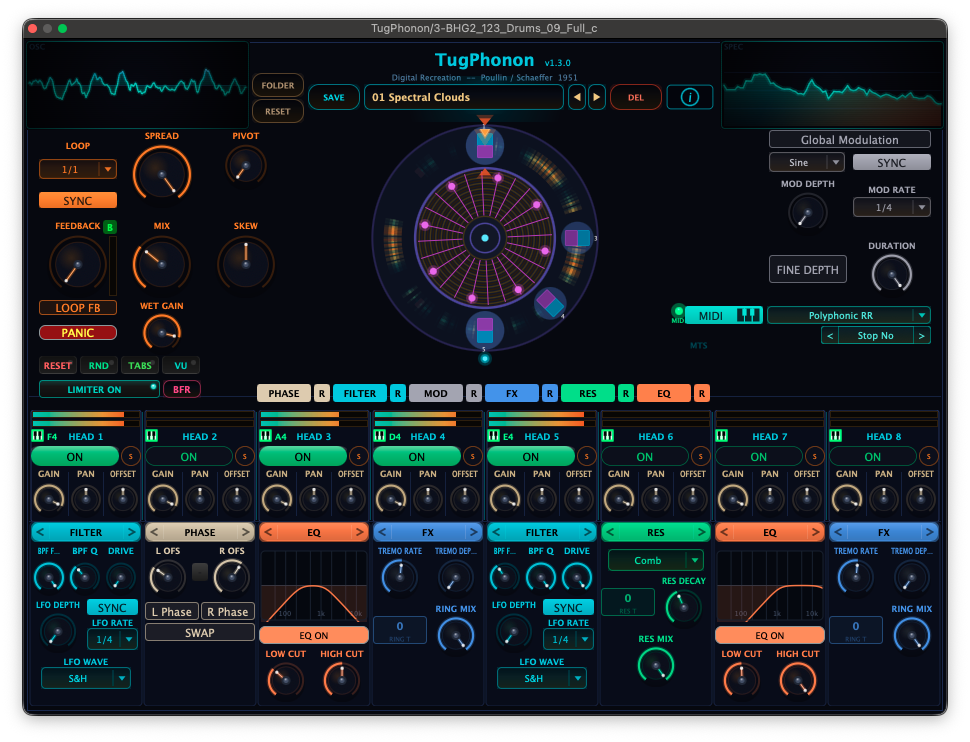Toggle the MIDI switch

coord(723,316)
